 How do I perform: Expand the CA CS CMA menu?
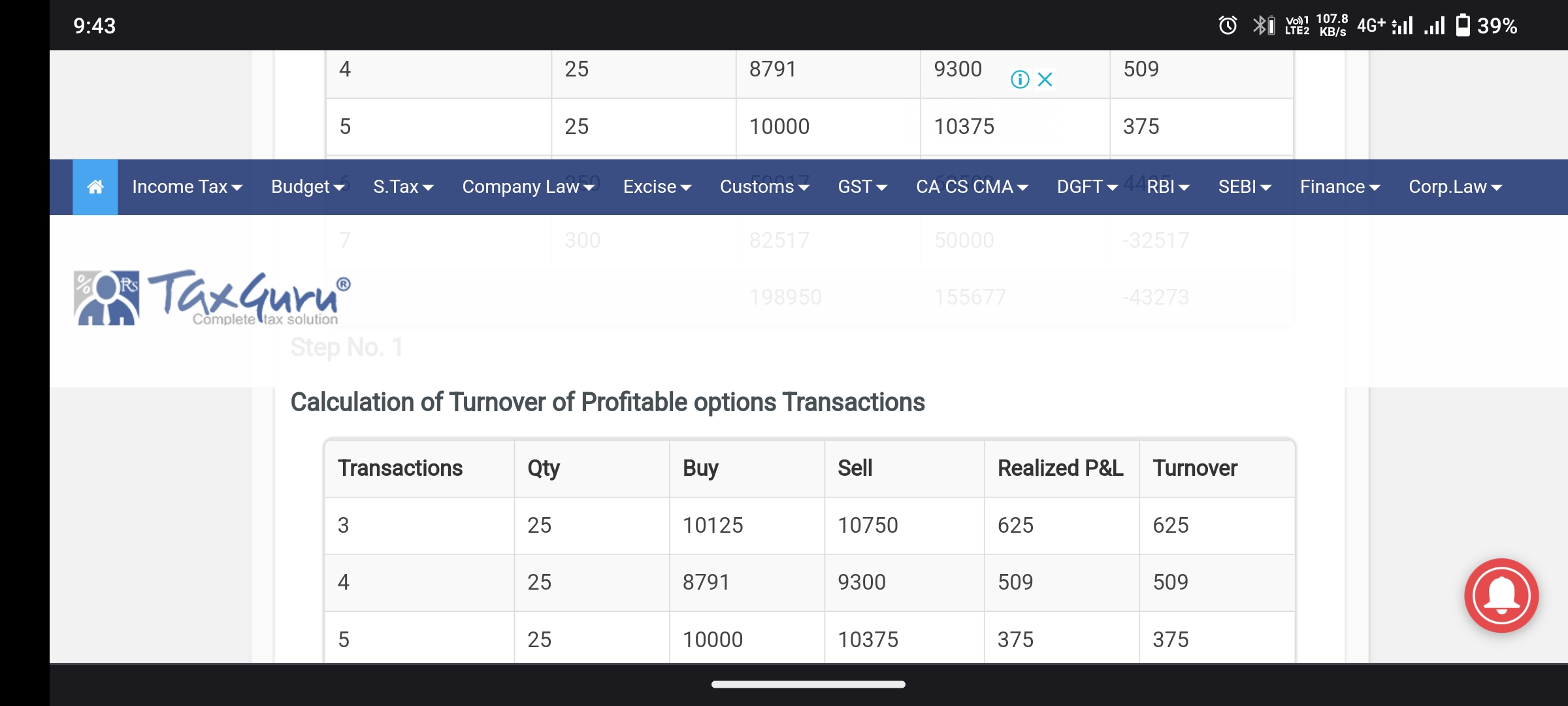tap(972, 187)
